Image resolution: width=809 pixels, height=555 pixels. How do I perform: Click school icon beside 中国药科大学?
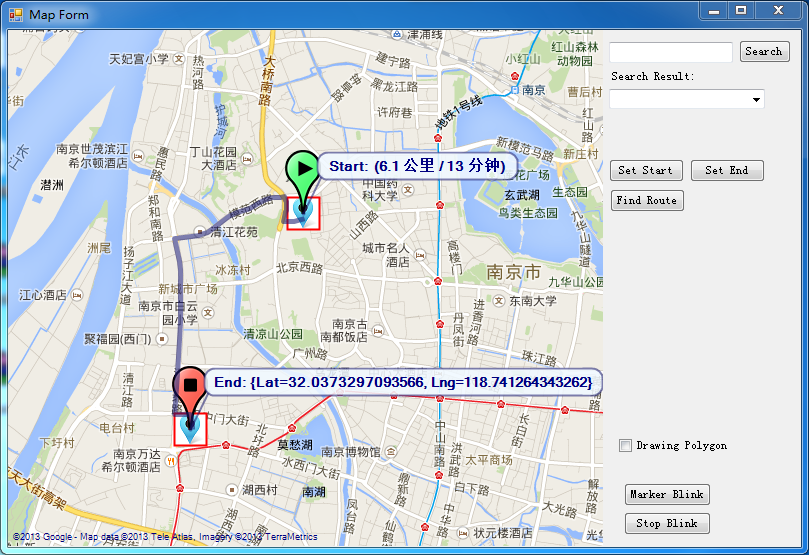(x=408, y=190)
